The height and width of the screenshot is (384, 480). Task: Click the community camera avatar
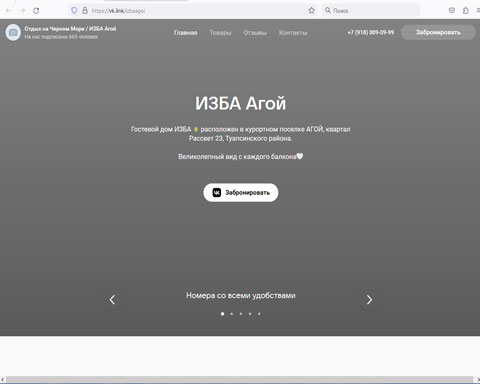point(13,32)
